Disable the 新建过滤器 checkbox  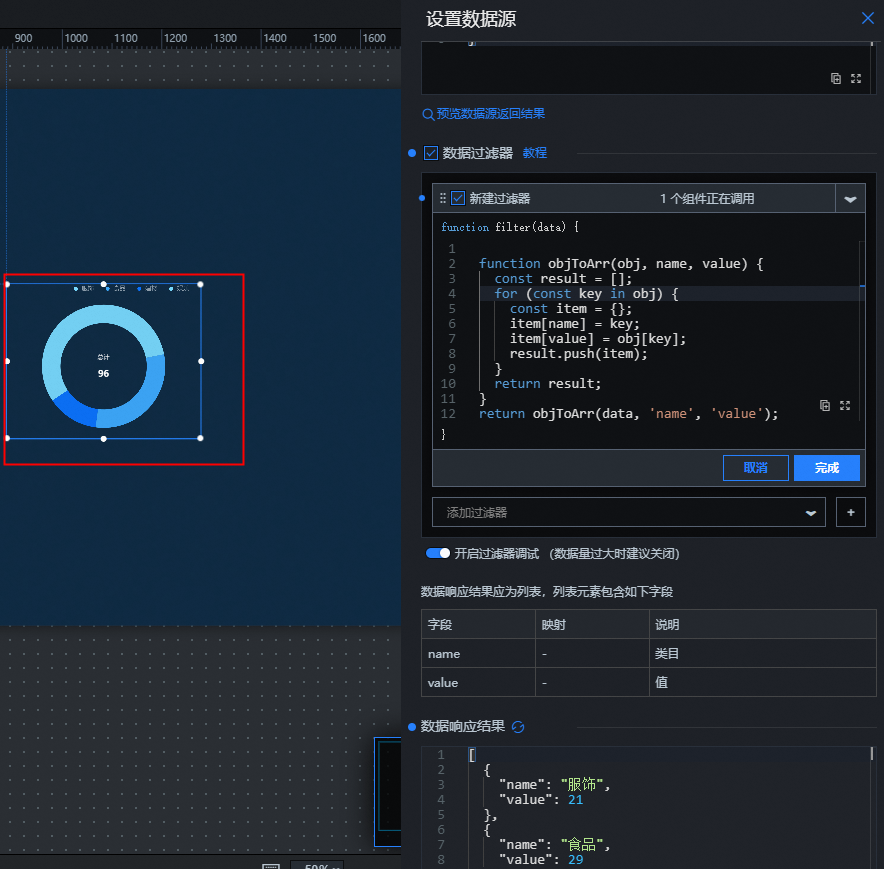click(x=458, y=198)
